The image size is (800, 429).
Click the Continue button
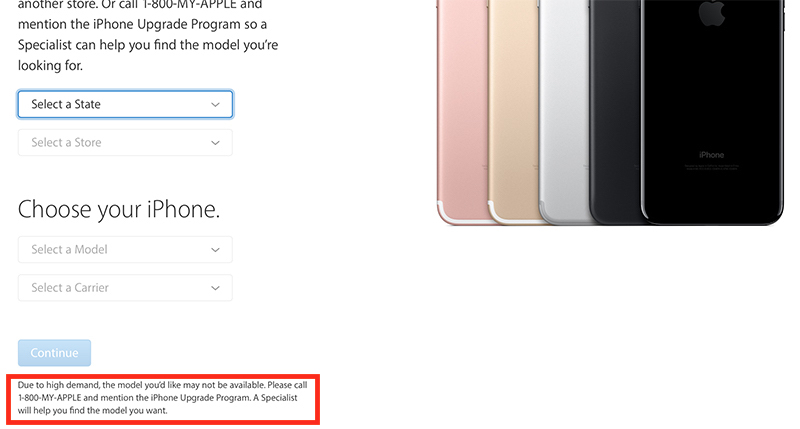pos(54,353)
